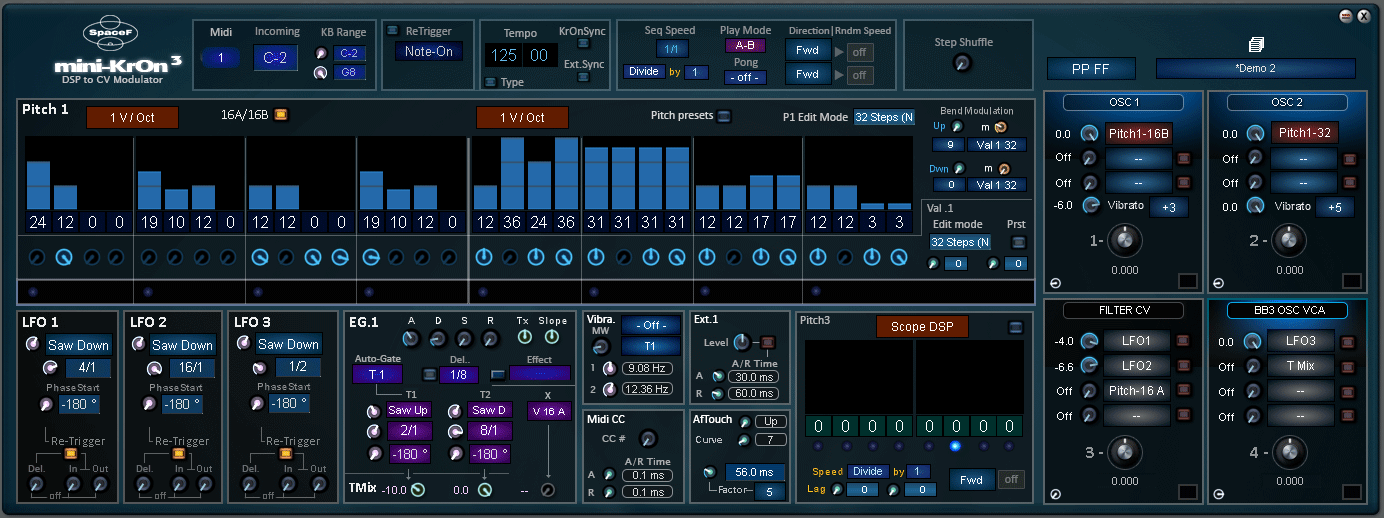This screenshot has height=518, width=1384.
Task: Click the EG.1 Slope knob
Action: [x=553, y=338]
